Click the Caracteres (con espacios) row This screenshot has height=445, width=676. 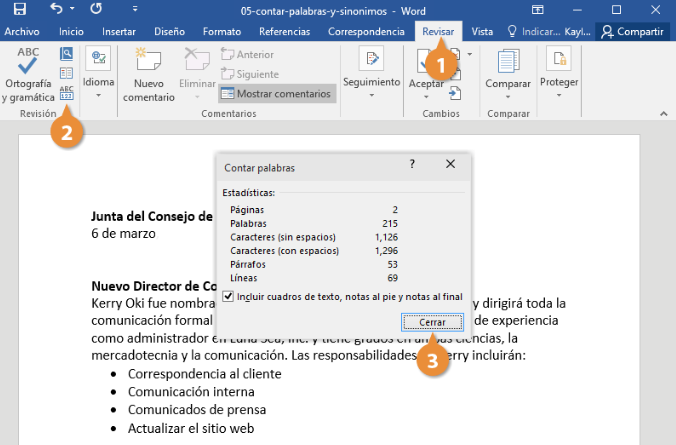point(314,251)
